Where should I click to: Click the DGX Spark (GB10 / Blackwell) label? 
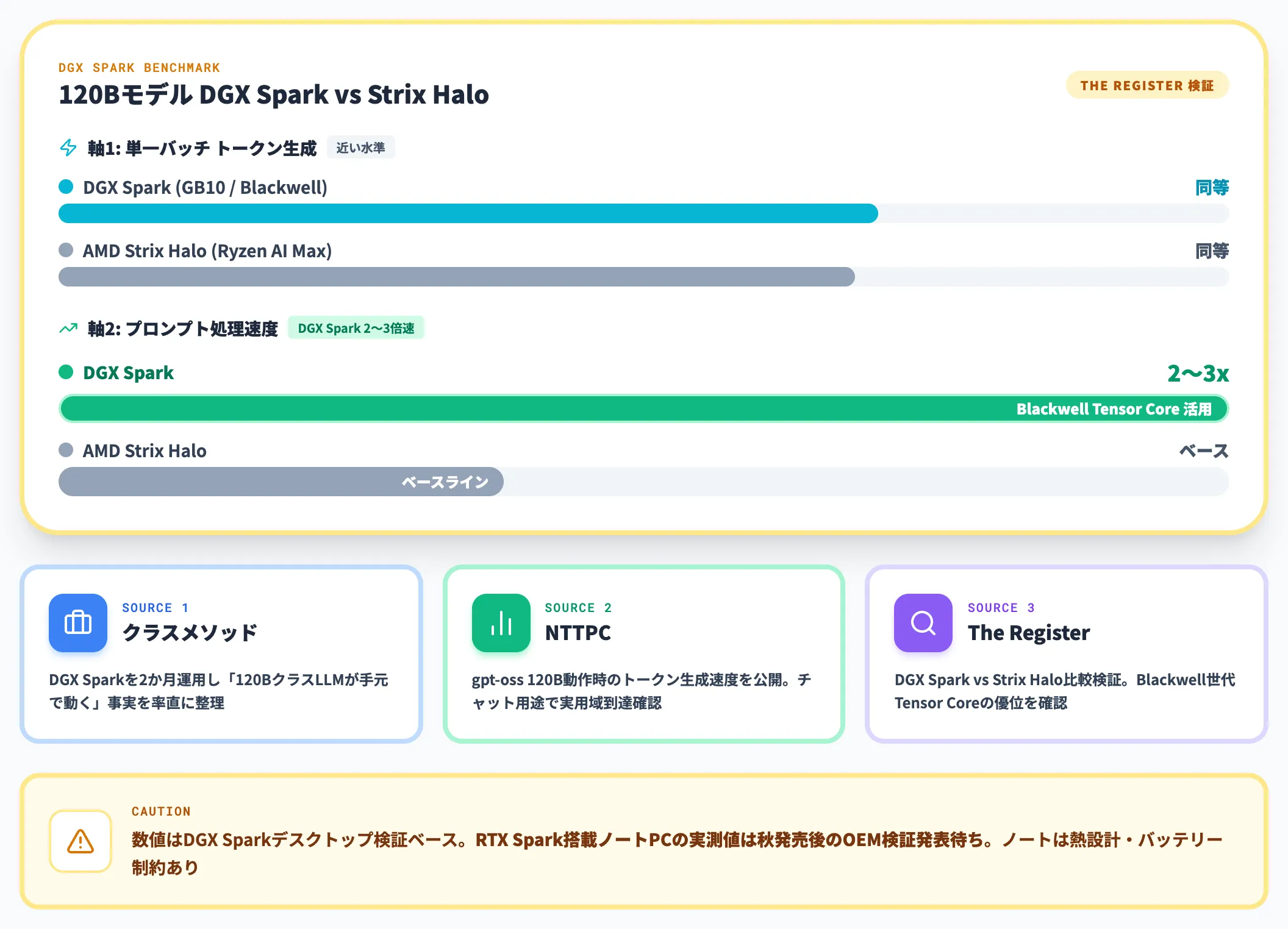(x=205, y=187)
